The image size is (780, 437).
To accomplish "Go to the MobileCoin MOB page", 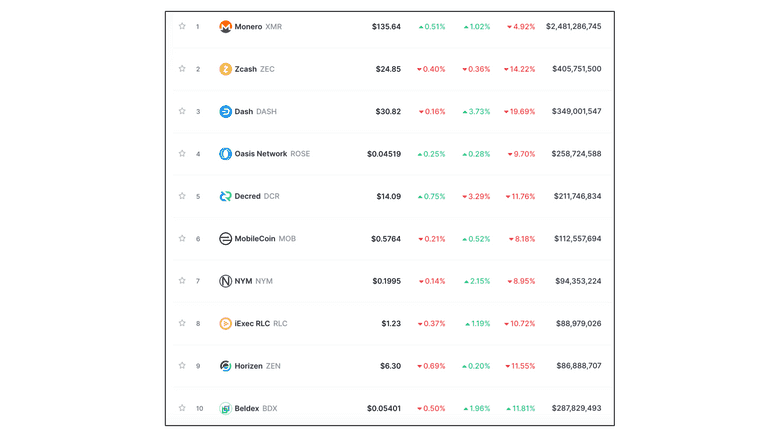I will pos(265,239).
